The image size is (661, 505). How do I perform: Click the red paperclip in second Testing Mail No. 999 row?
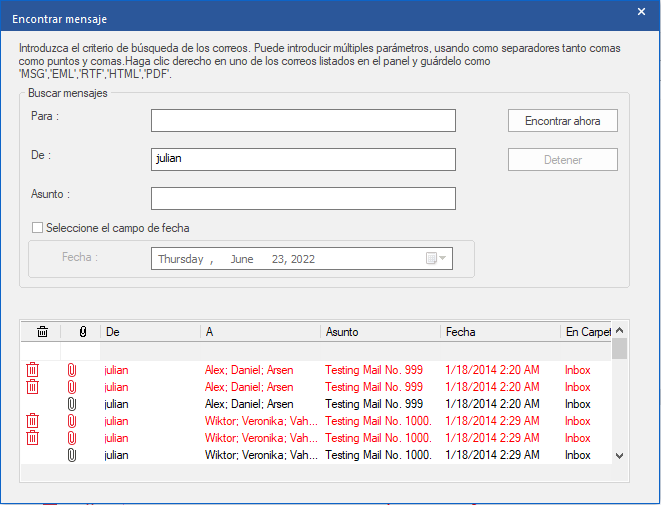coord(72,387)
